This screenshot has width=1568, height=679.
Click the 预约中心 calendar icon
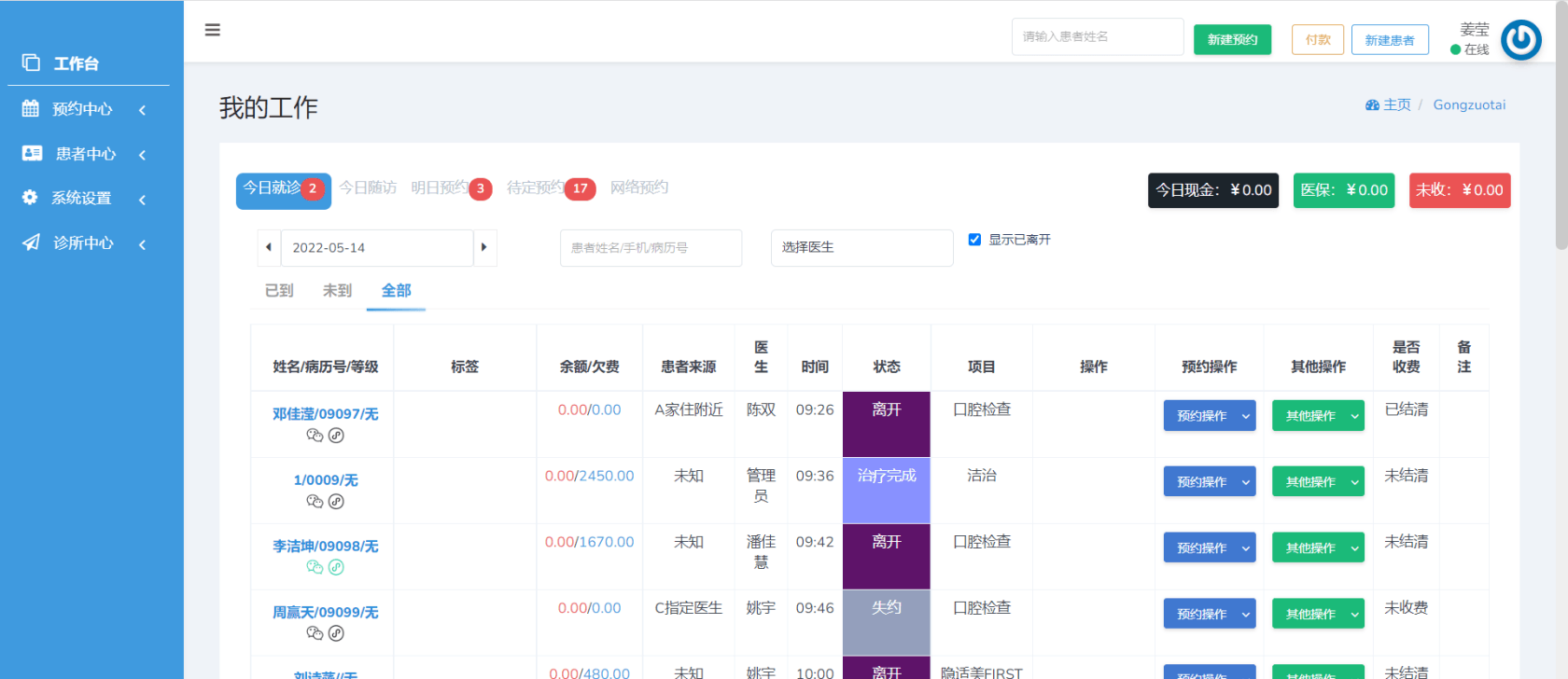pyautogui.click(x=31, y=108)
